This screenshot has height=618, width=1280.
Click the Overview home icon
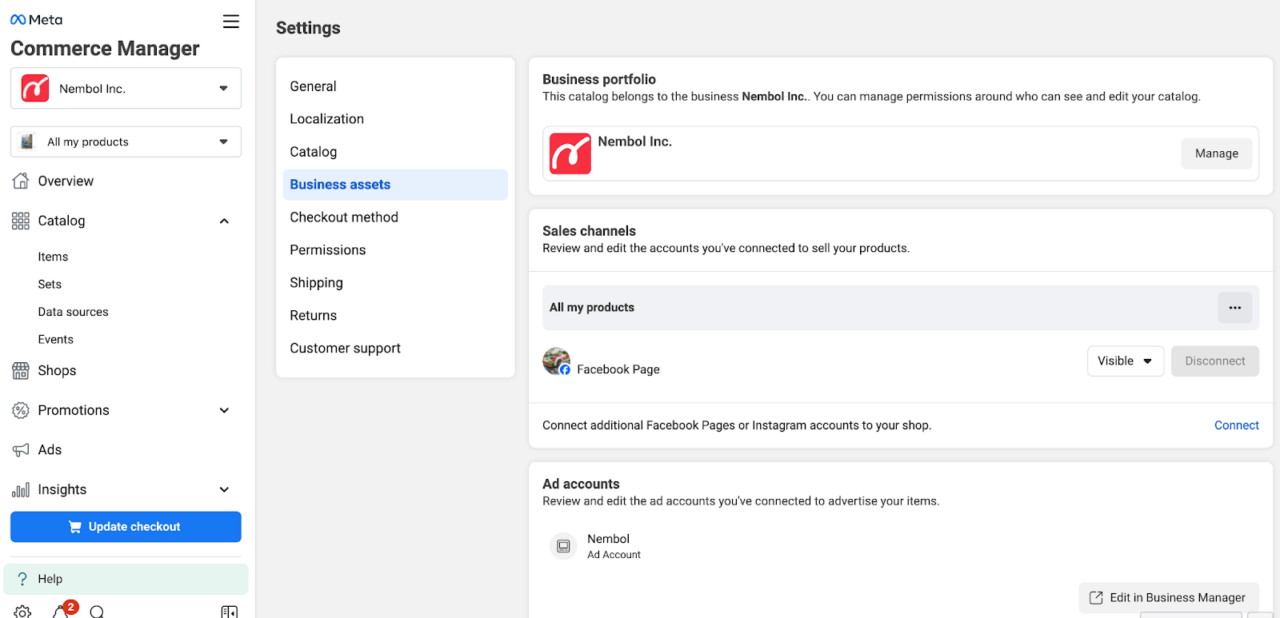click(21, 181)
